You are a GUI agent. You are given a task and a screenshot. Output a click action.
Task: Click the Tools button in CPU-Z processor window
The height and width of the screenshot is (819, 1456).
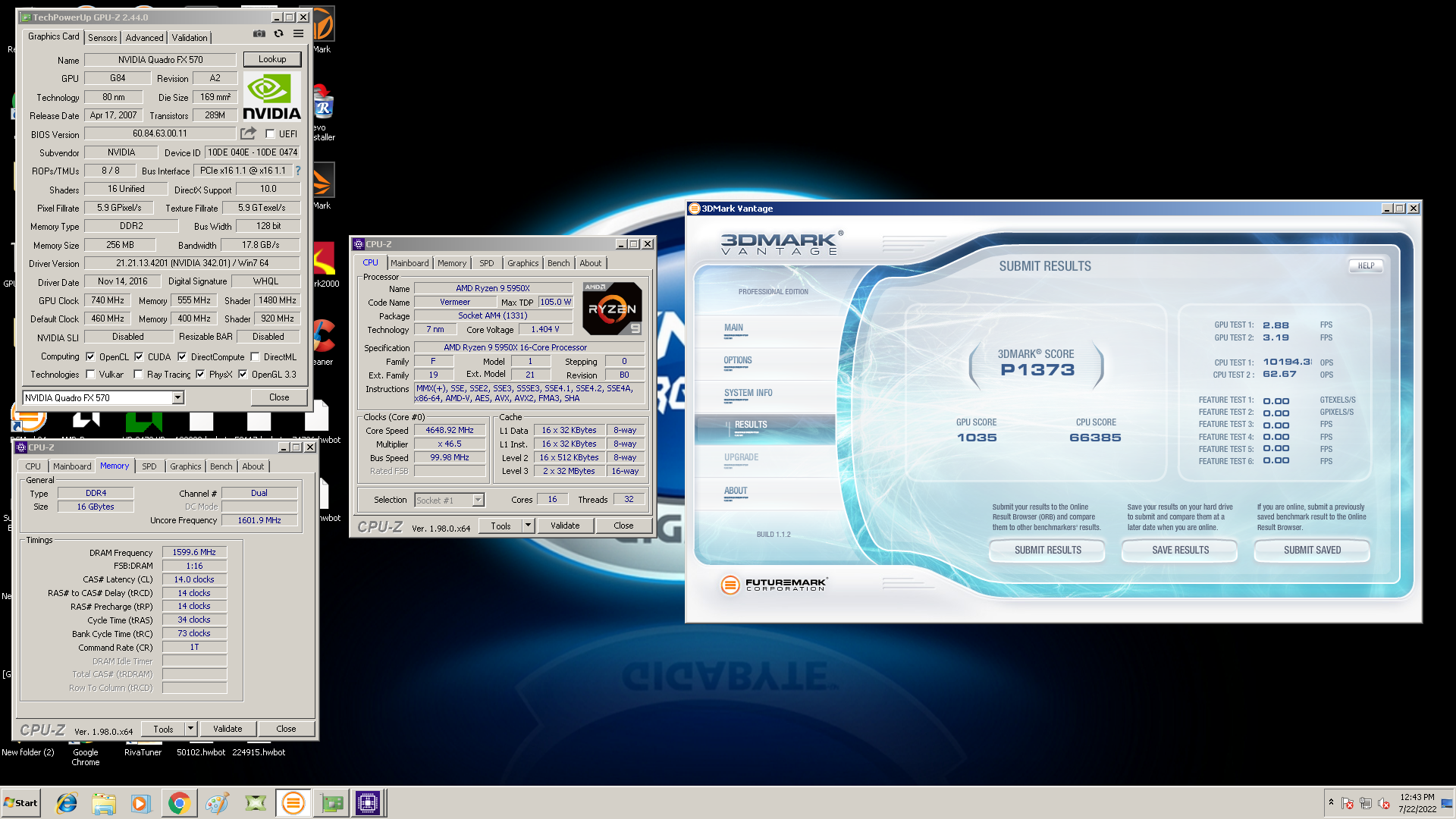pyautogui.click(x=500, y=526)
